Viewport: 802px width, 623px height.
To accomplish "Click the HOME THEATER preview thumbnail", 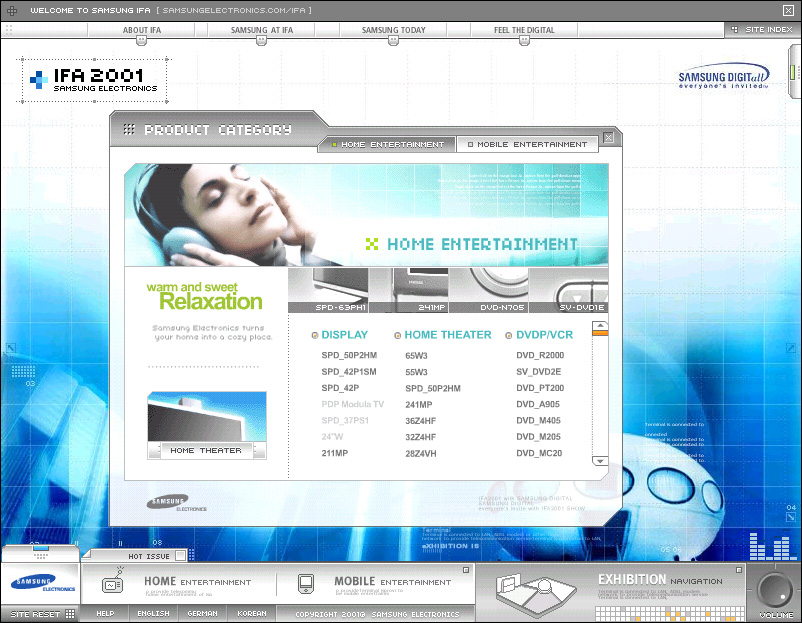I will coord(207,425).
